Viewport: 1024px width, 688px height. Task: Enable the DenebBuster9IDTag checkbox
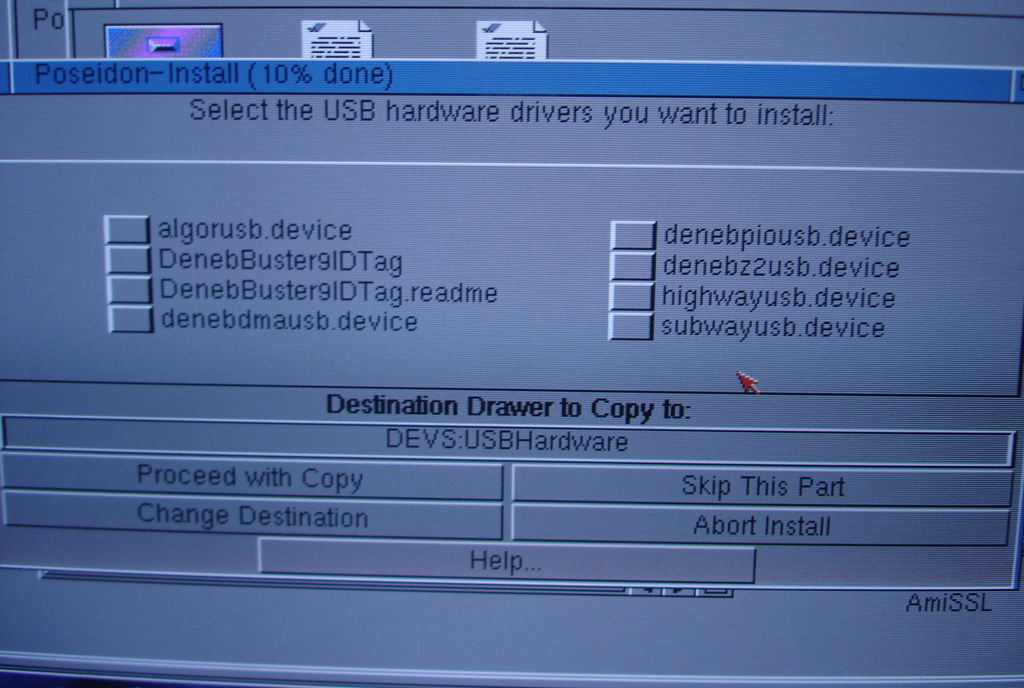pyautogui.click(x=128, y=259)
